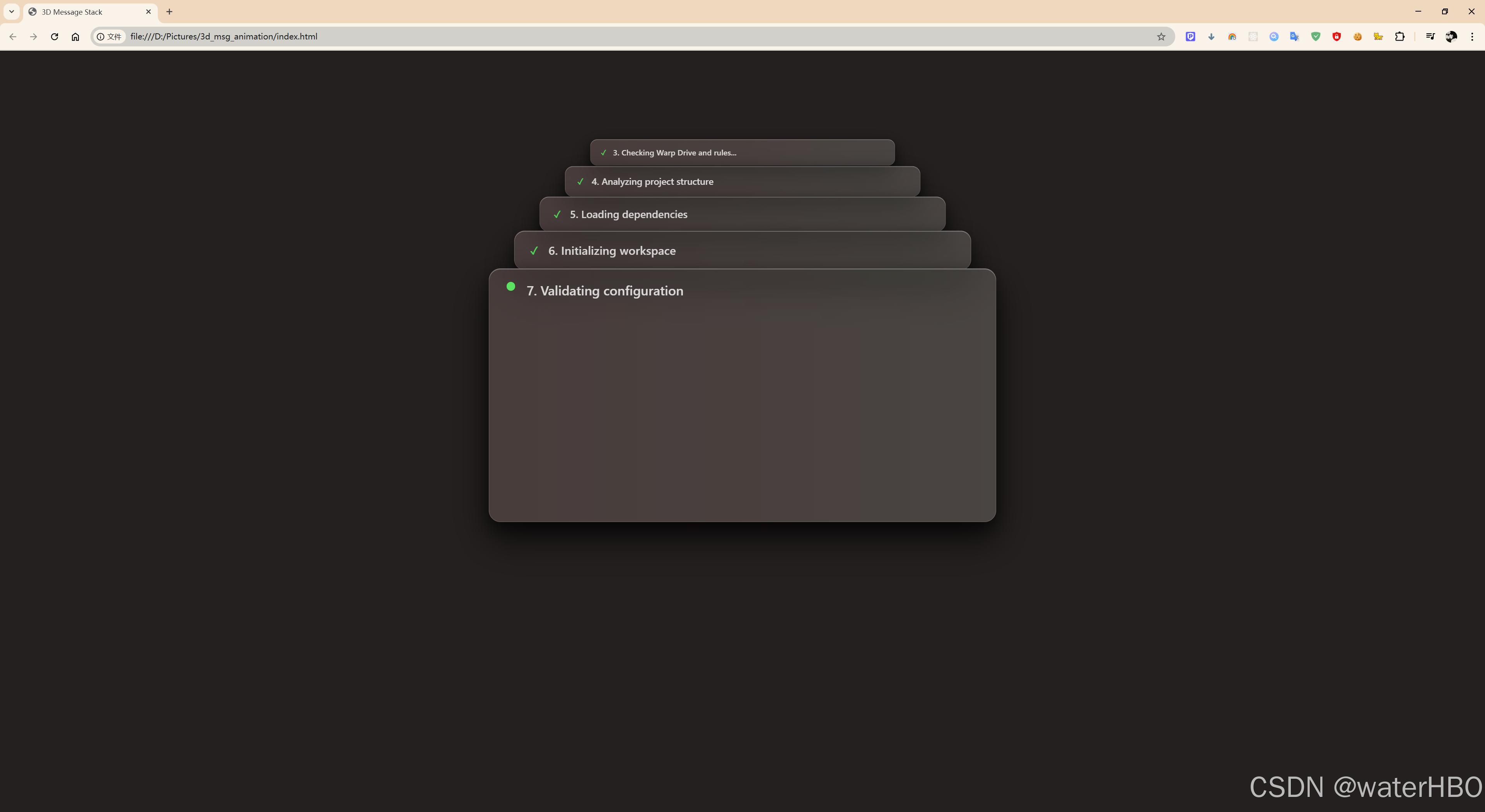Open the red shield lock extension
The image size is (1485, 812).
click(1336, 36)
